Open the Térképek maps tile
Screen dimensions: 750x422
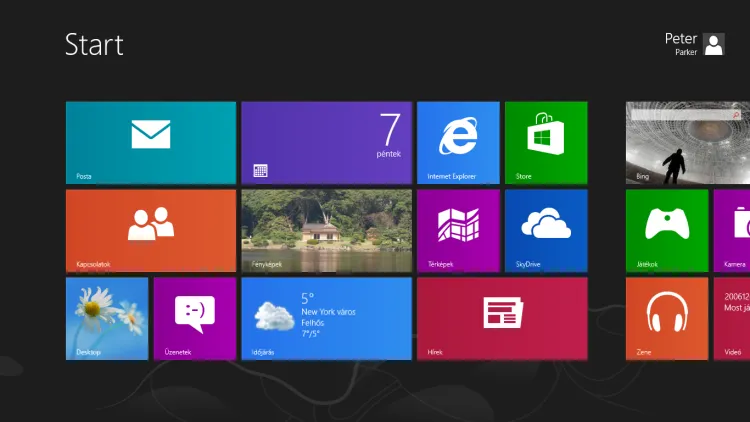click(x=458, y=230)
